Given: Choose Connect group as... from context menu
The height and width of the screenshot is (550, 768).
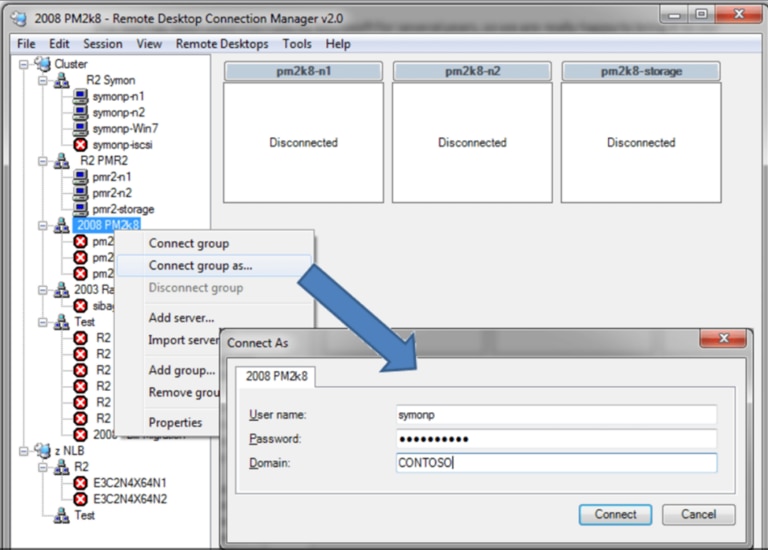Looking at the screenshot, I should pyautogui.click(x=200, y=266).
